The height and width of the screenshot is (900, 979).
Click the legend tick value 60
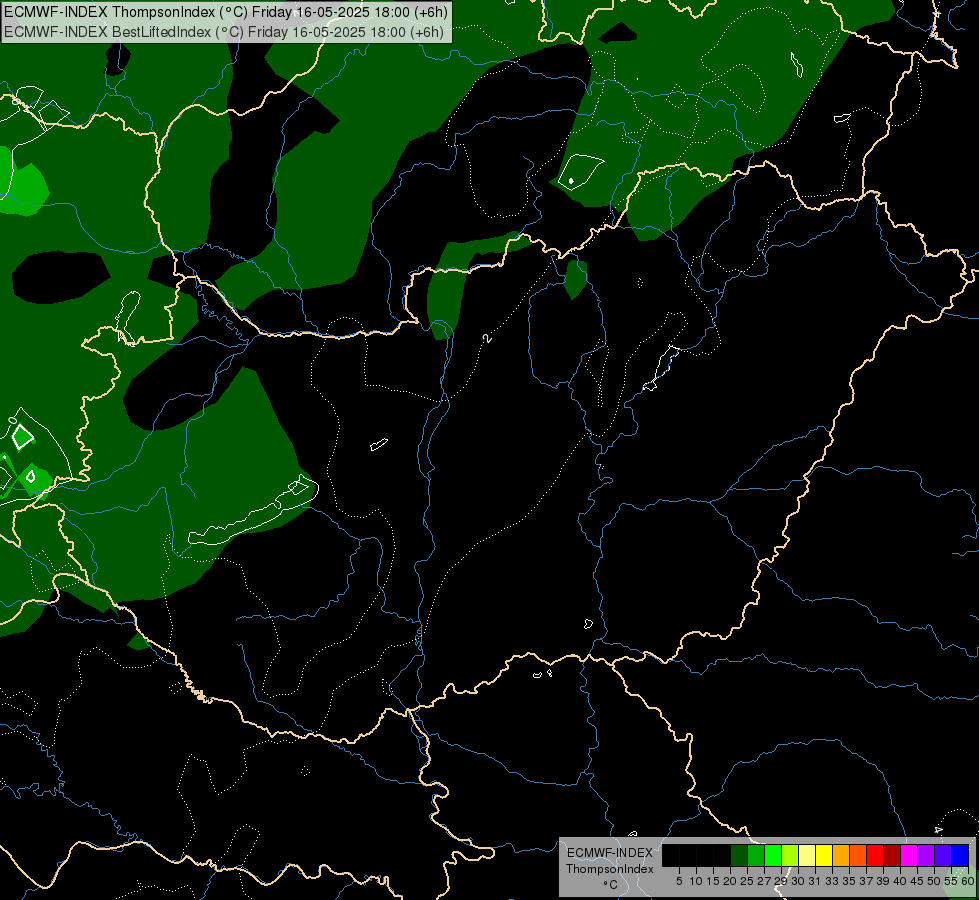click(x=968, y=881)
